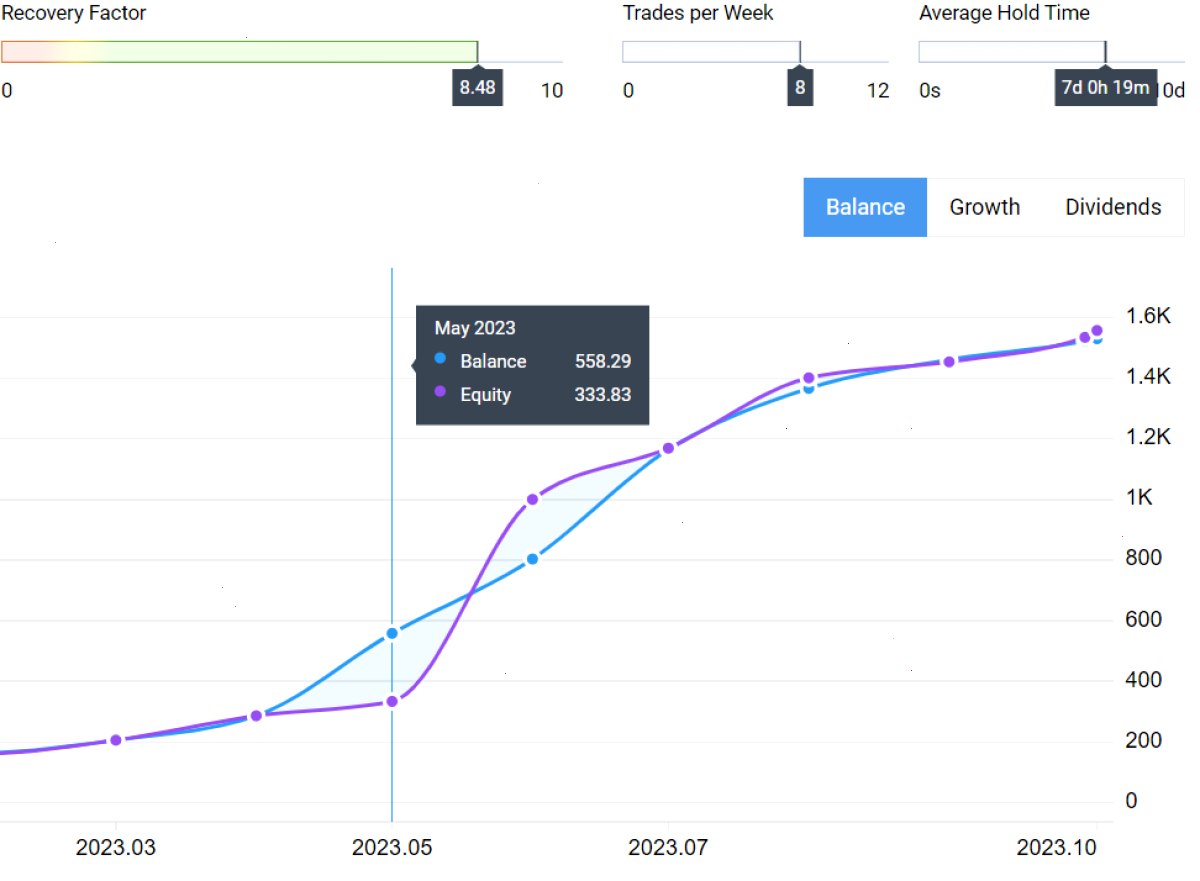
Task: Click the 1.4K value axis label
Action: (x=1148, y=377)
